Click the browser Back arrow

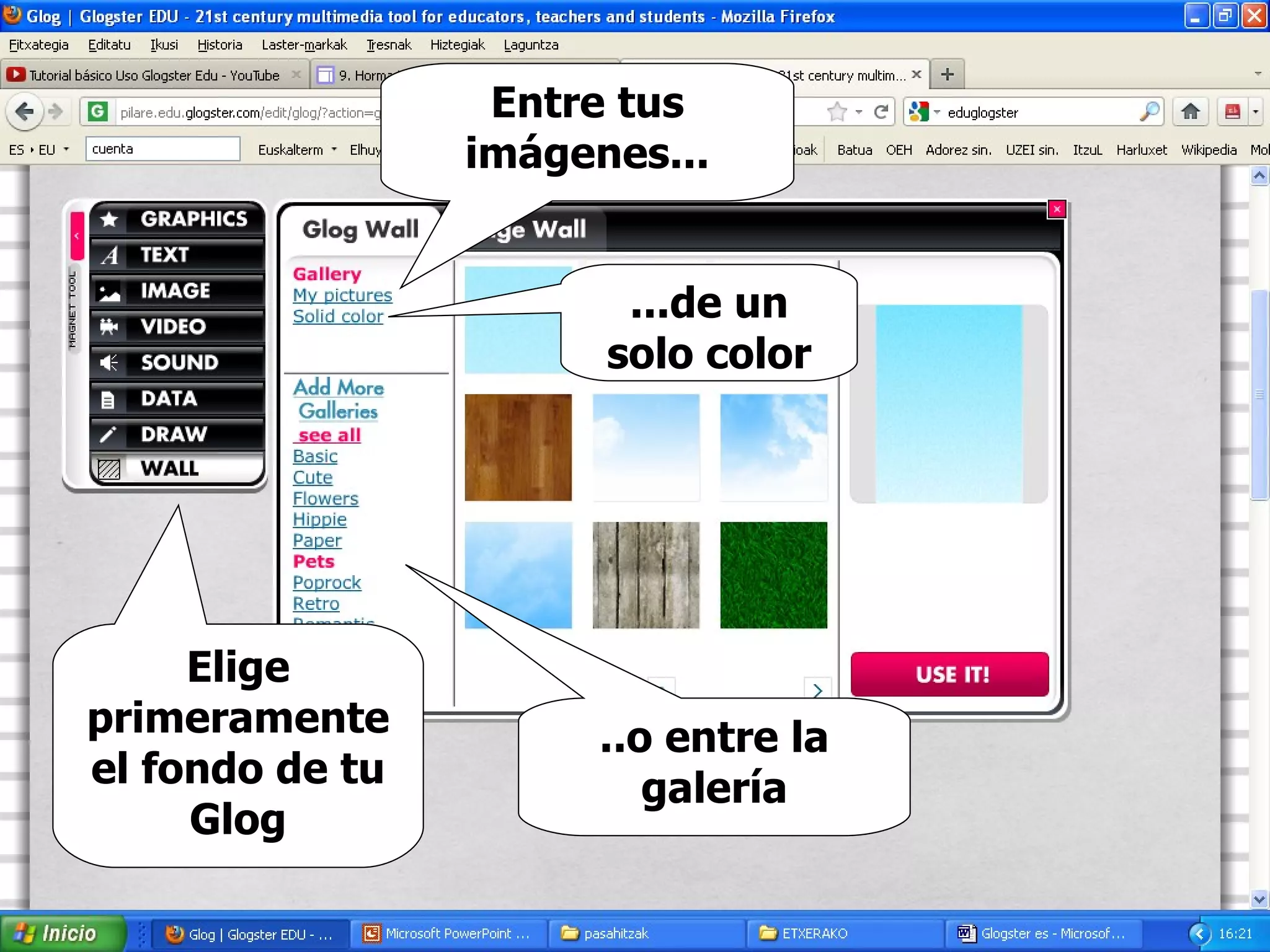click(x=25, y=112)
